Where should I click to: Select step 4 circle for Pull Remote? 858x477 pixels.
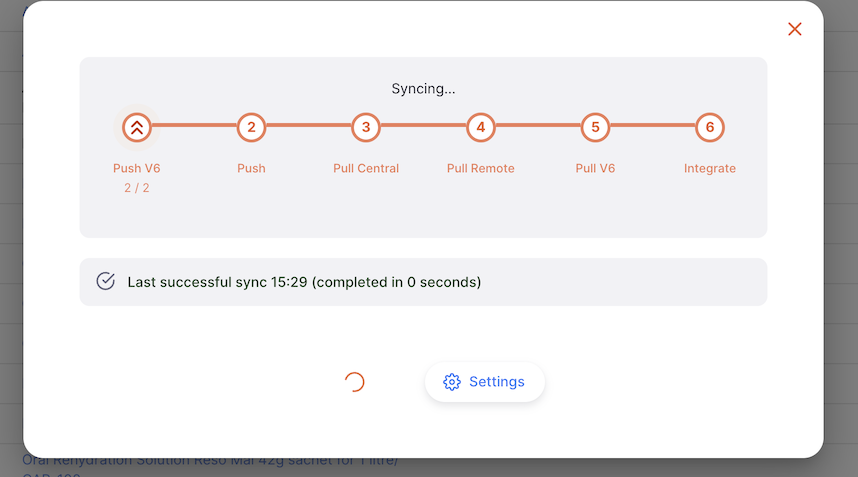(x=480, y=127)
